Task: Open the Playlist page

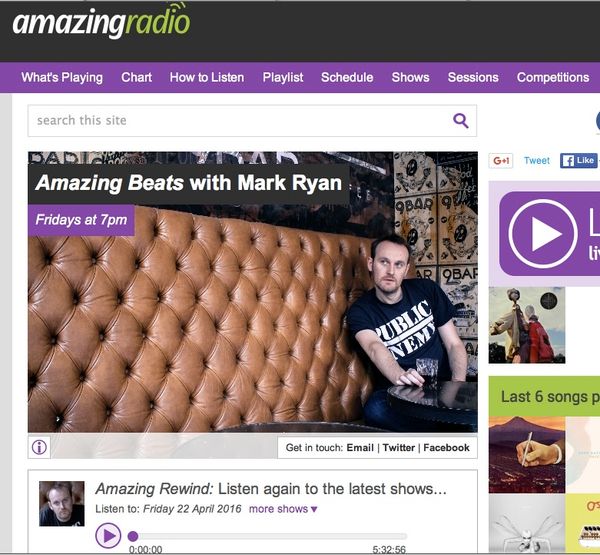Action: click(283, 77)
